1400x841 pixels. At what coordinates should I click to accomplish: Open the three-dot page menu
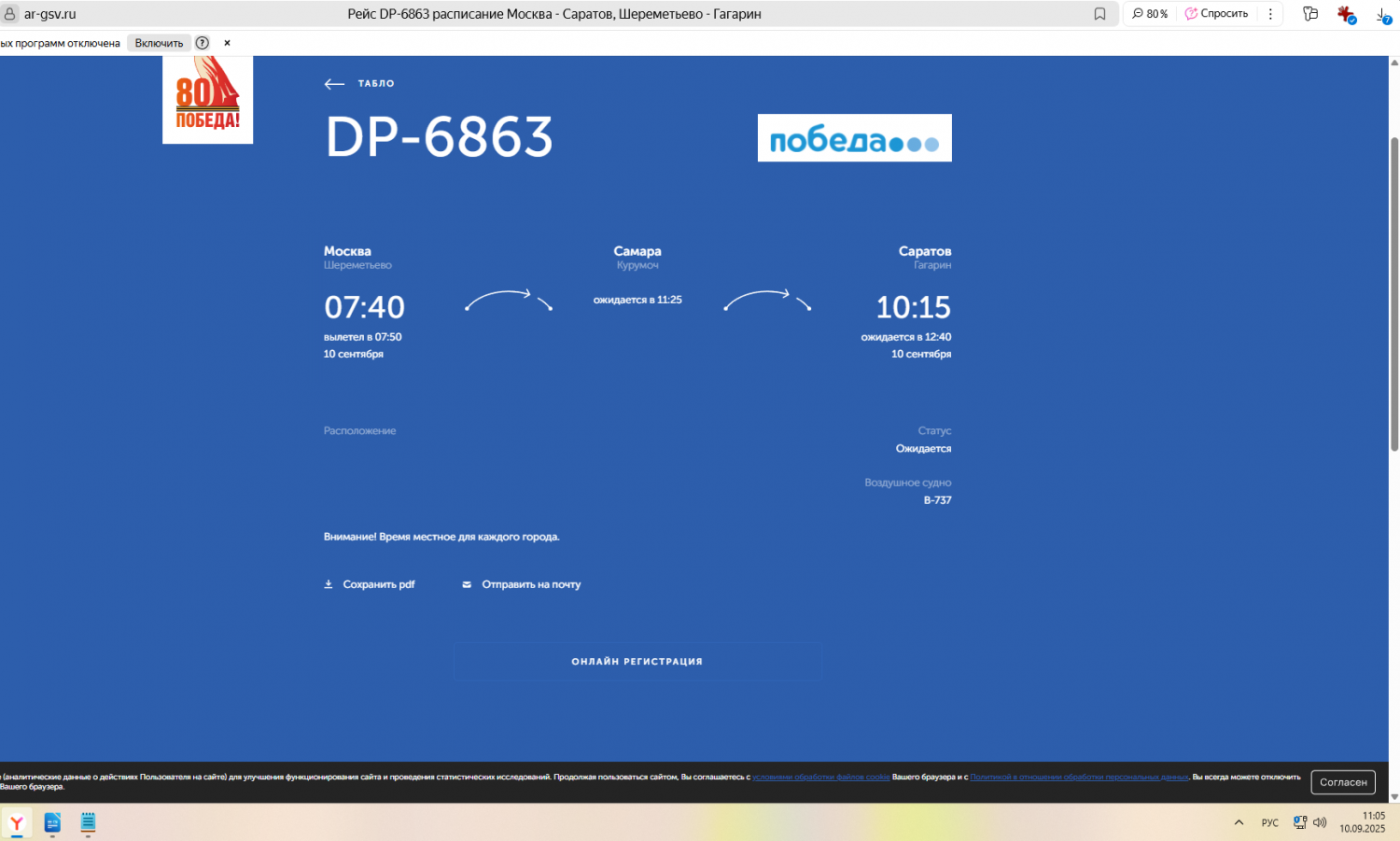tap(1270, 14)
